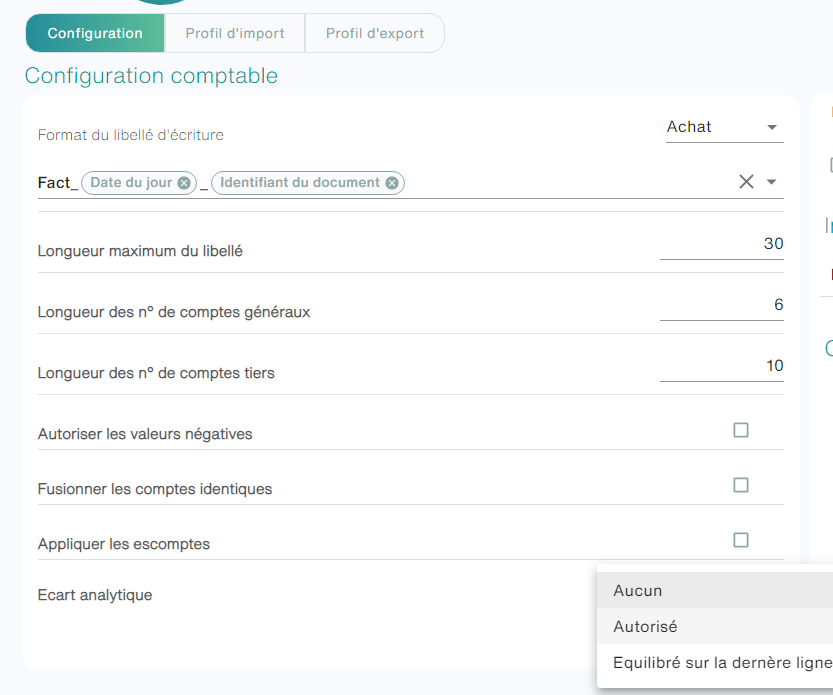Open the Profil d'export tab
833x695 pixels.
click(x=375, y=33)
